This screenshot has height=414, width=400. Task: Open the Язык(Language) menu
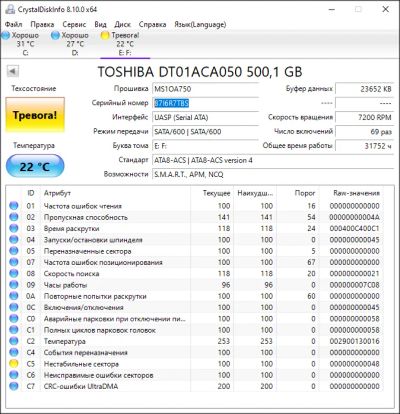click(x=200, y=24)
